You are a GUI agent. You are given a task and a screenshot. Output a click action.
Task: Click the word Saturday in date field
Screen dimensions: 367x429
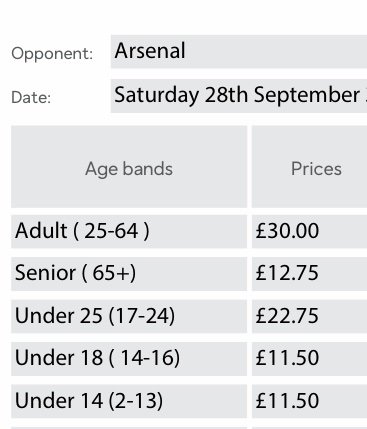(156, 96)
